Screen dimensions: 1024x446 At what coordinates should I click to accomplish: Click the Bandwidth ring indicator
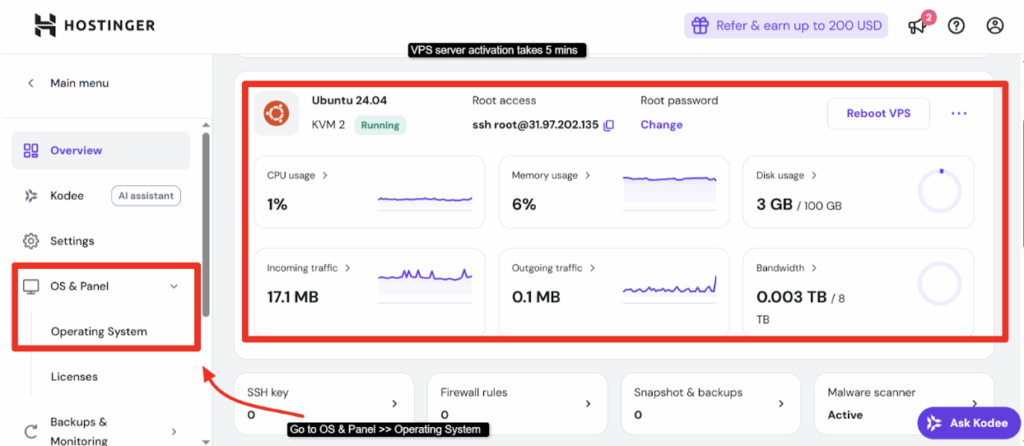[x=939, y=285]
